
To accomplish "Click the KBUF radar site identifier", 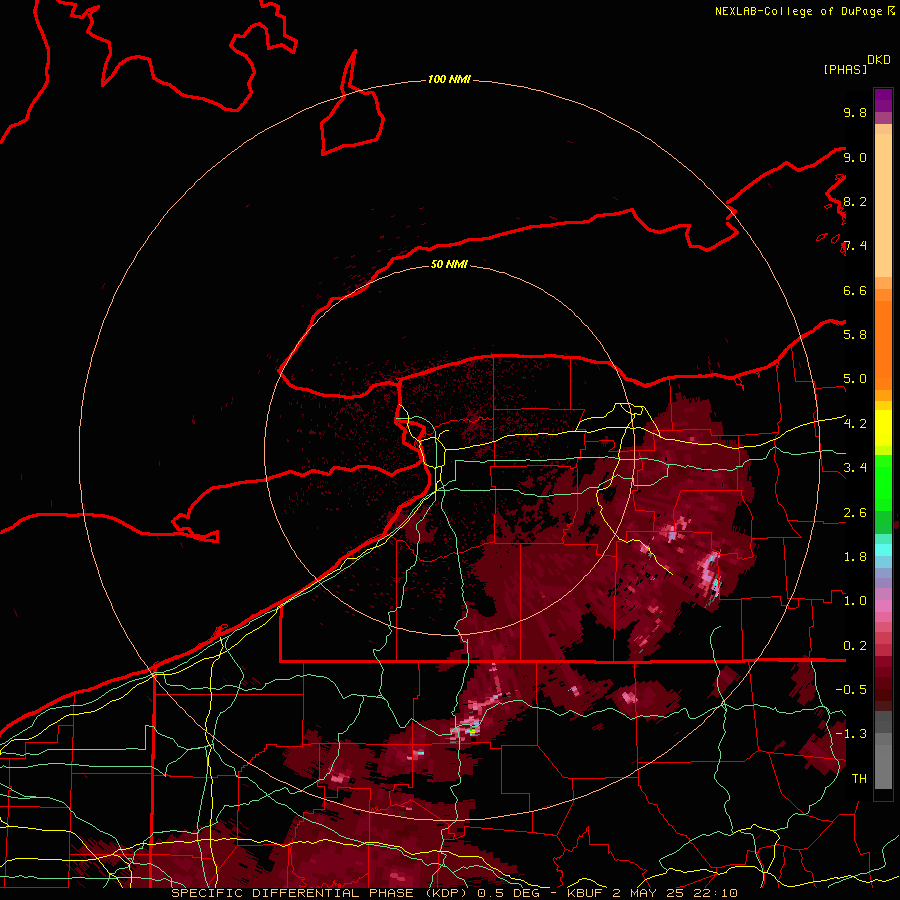I will tap(586, 893).
